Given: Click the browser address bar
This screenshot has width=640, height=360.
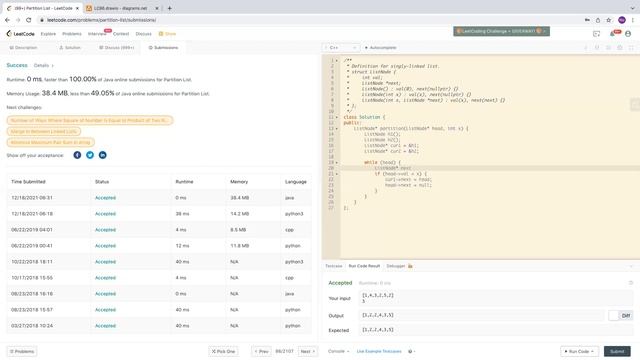Looking at the screenshot, I should coord(310,20).
